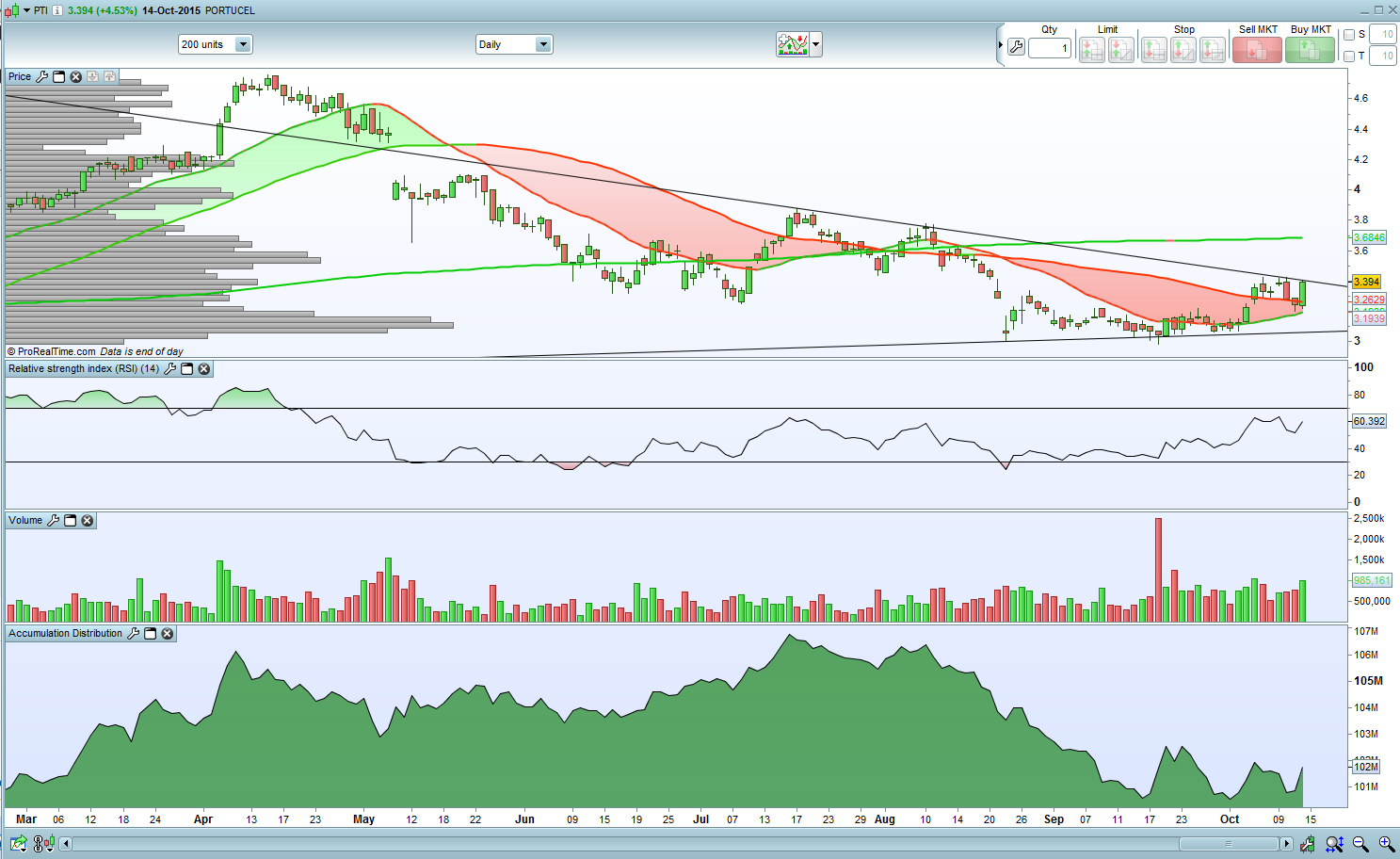Zoom out the chart horizontally
The width and height of the screenshot is (1400, 859).
[1360, 844]
